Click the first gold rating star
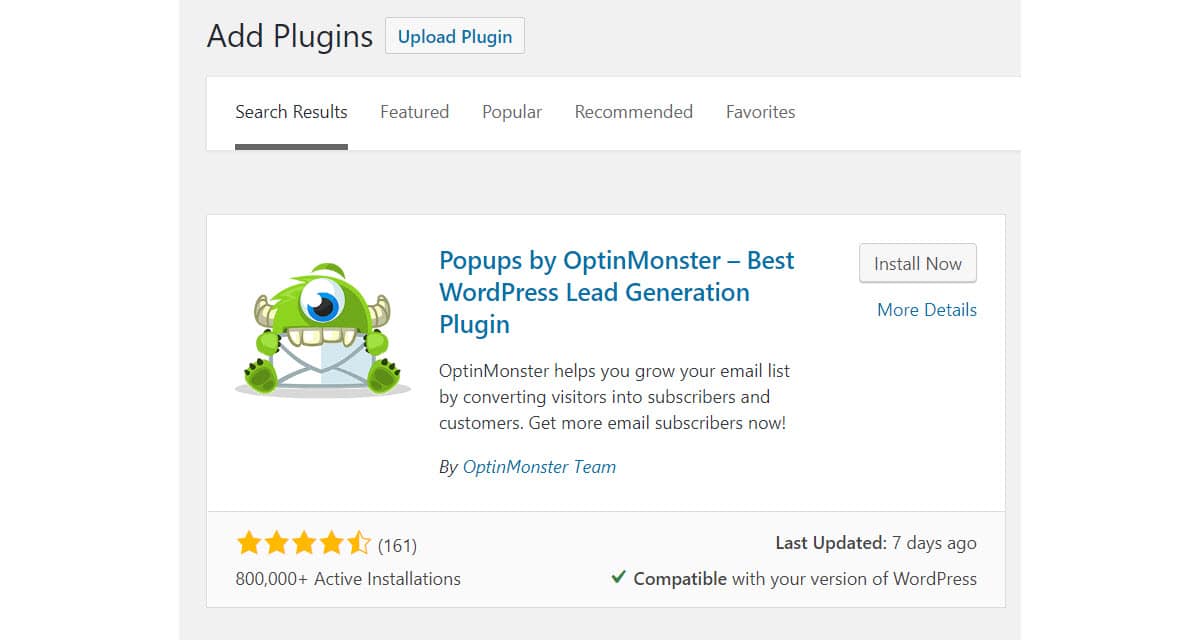The image size is (1200, 640). (248, 544)
